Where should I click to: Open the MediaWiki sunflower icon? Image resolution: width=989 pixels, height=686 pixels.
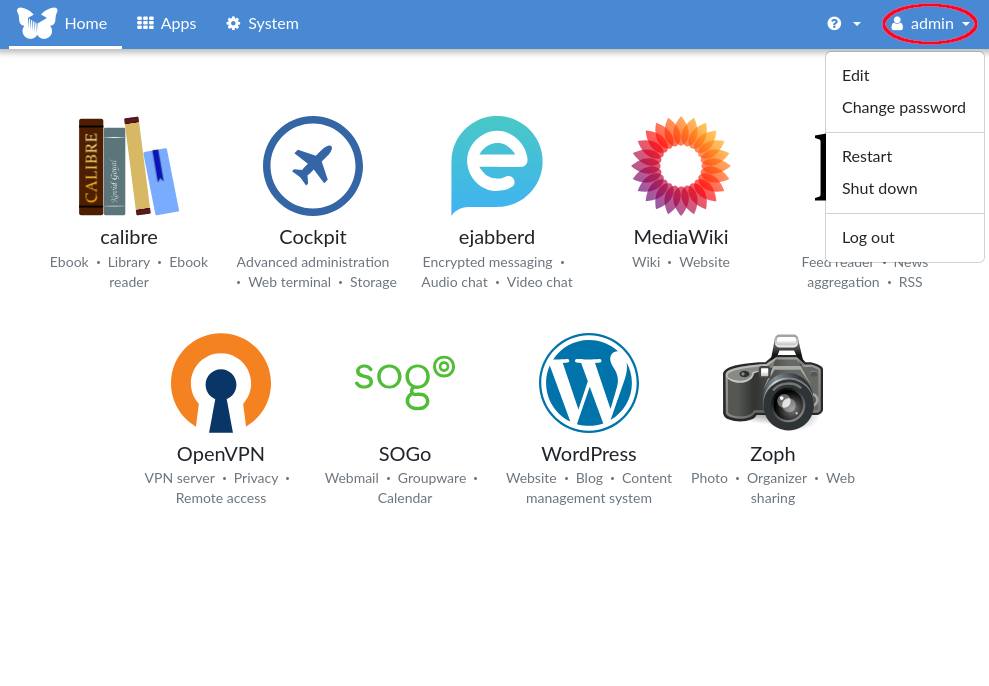pos(680,166)
